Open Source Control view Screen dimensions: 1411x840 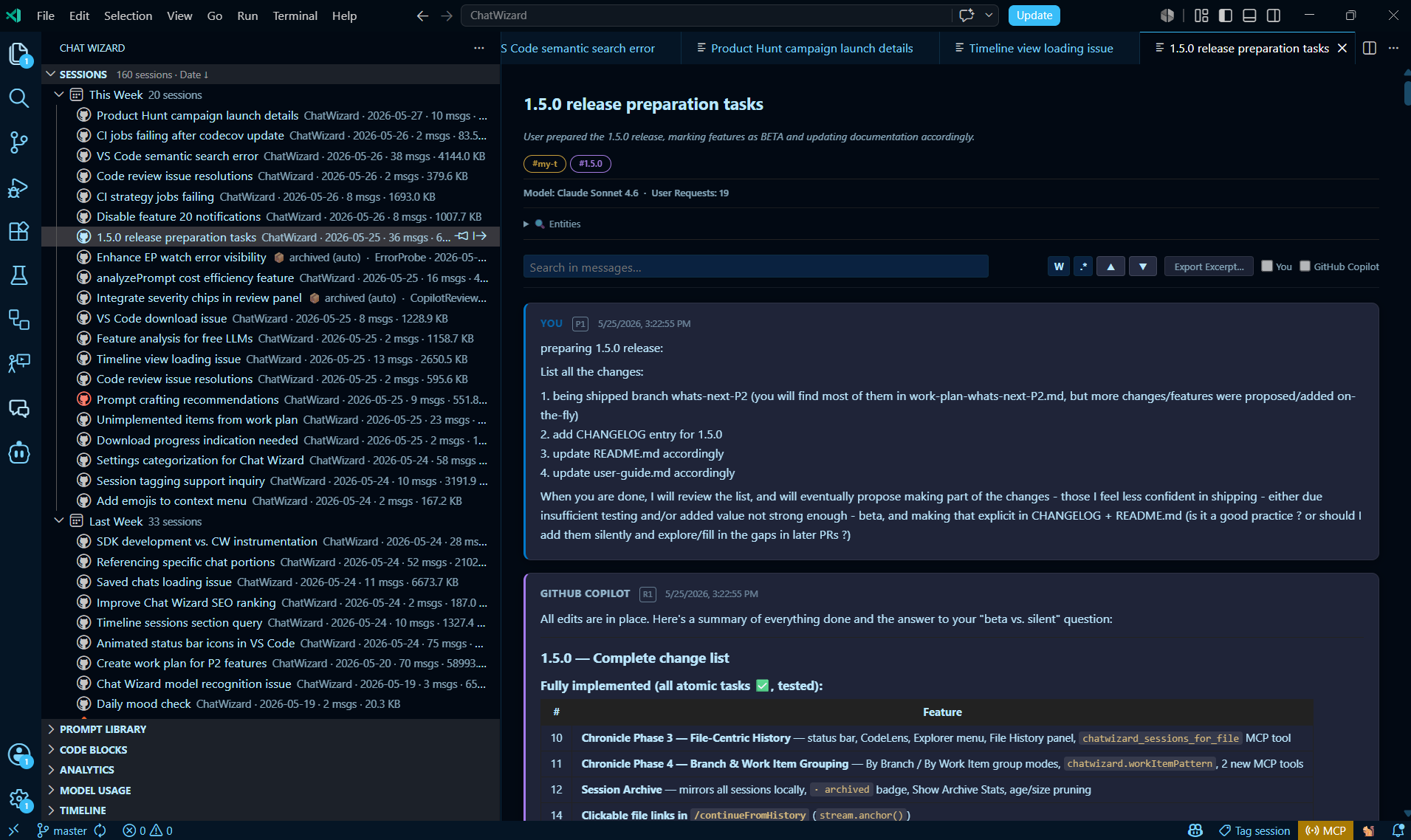(x=19, y=142)
